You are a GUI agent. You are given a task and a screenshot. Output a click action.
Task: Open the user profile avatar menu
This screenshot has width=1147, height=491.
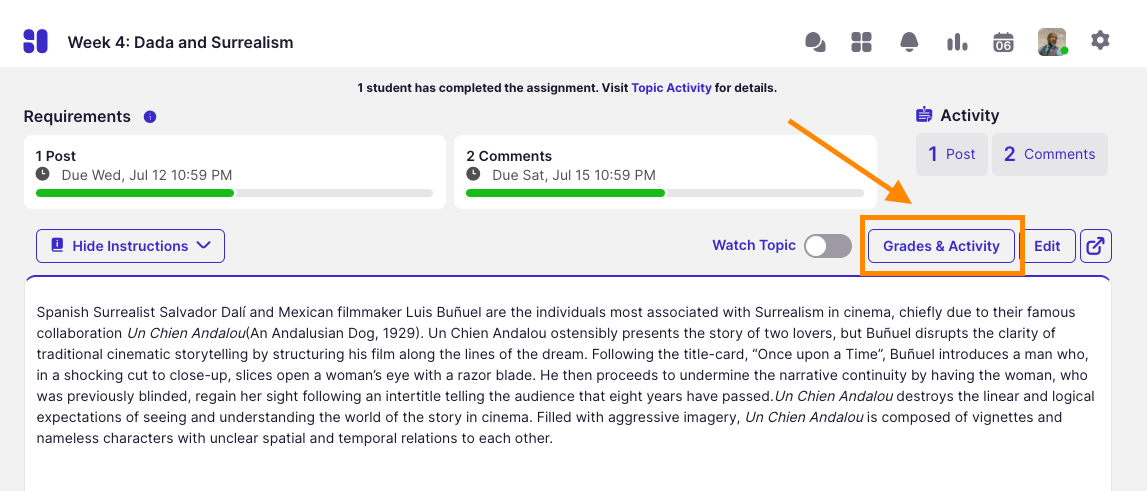(x=1051, y=42)
